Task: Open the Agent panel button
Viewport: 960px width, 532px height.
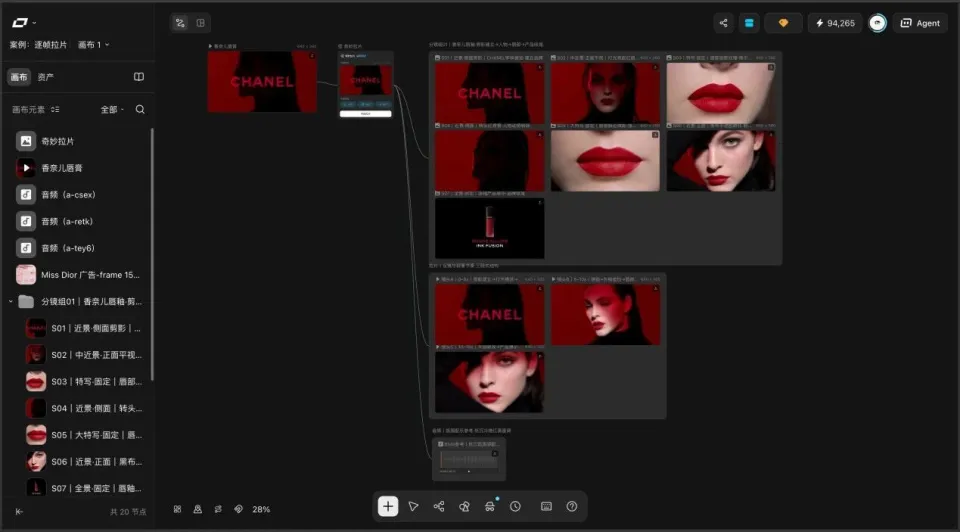Action: click(x=920, y=23)
